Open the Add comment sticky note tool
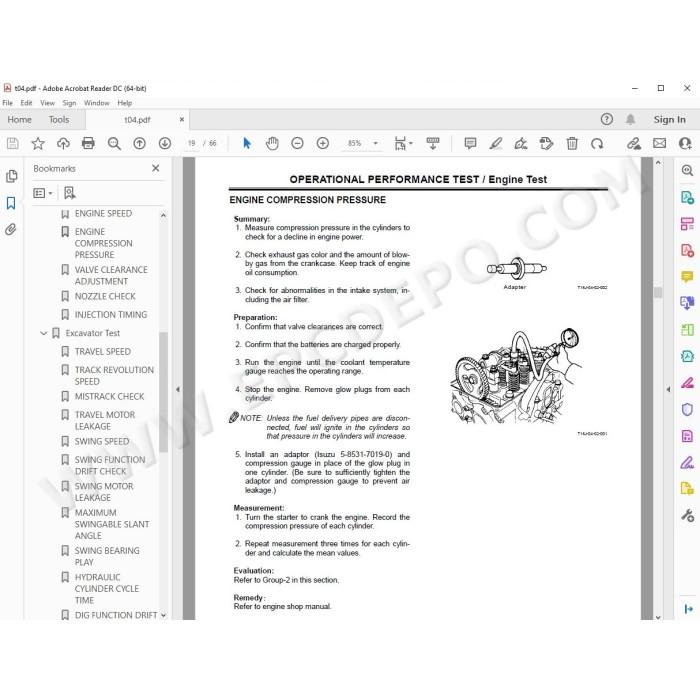 pyautogui.click(x=470, y=143)
